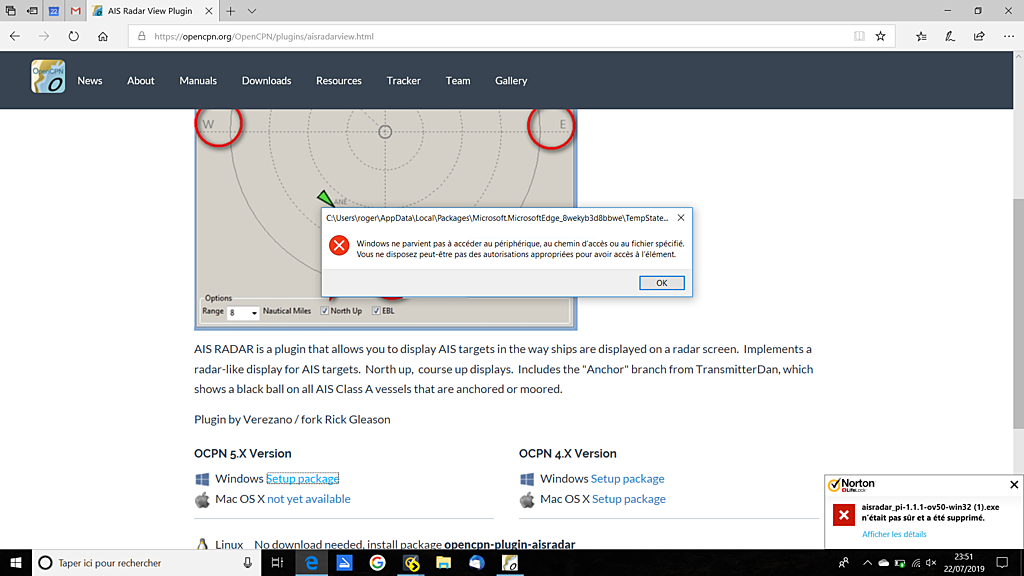The height and width of the screenshot is (576, 1024).
Task: Open OpenCPN app on the taskbar
Action: click(x=509, y=562)
